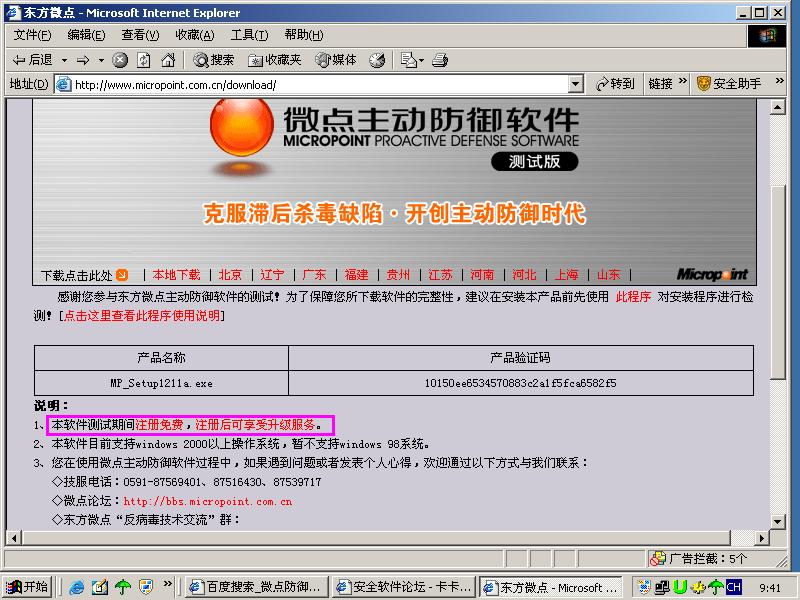Refresh the page with the Refresh icon

point(144,60)
